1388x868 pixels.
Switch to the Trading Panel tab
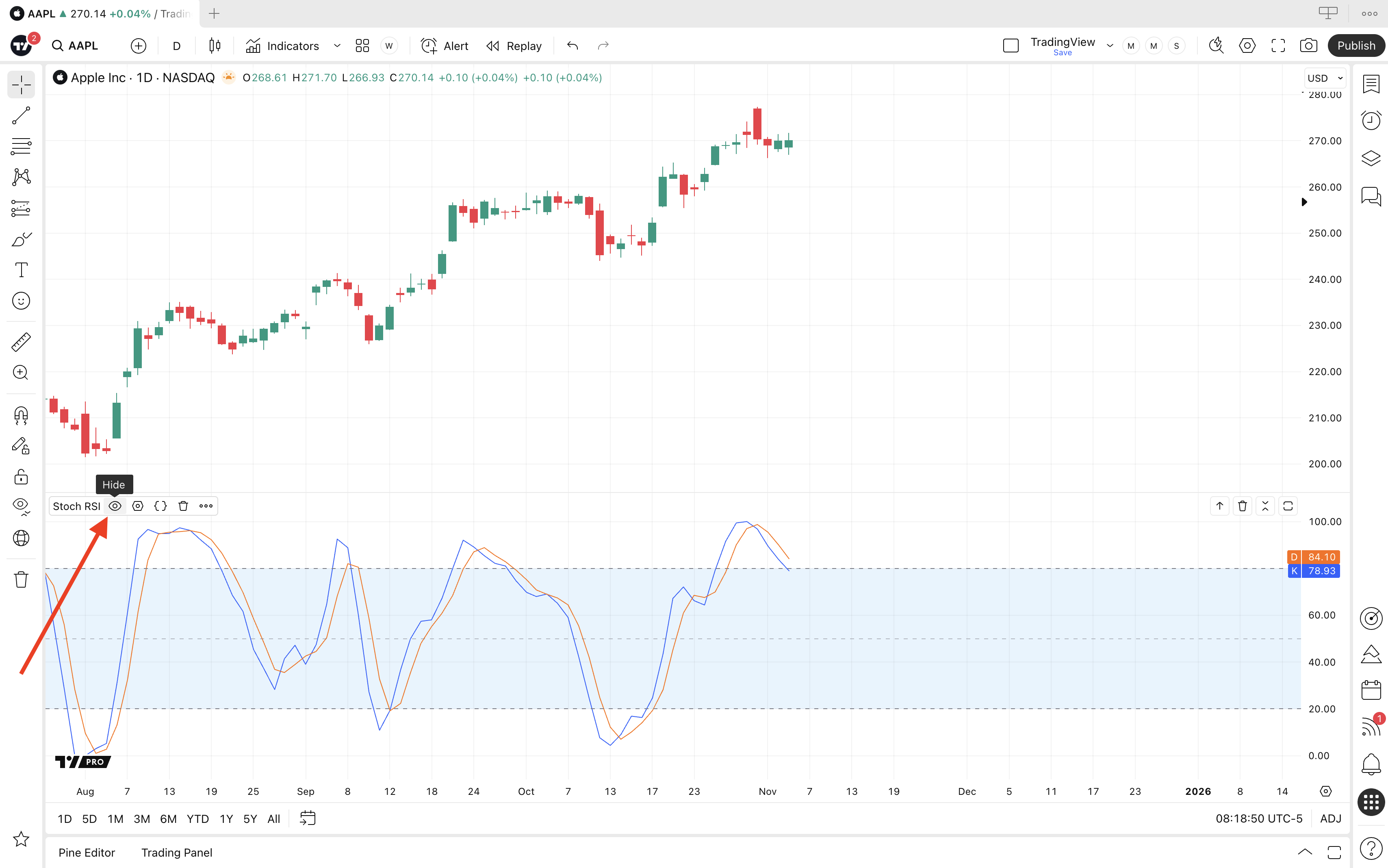click(x=177, y=853)
